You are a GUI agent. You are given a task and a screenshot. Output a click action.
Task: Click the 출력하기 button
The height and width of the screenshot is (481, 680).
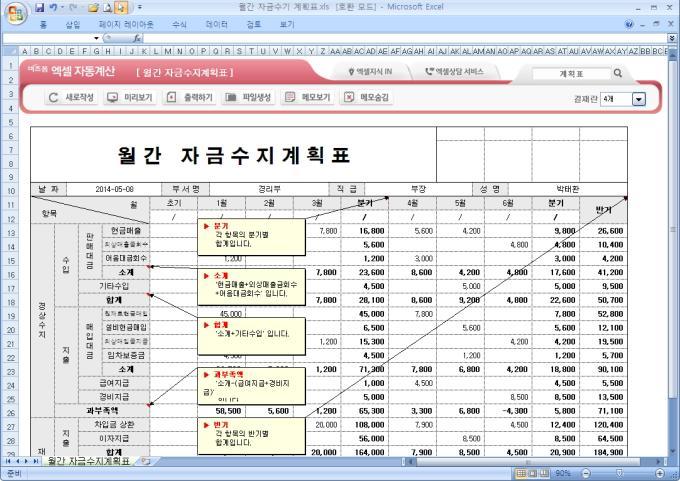click(x=190, y=97)
